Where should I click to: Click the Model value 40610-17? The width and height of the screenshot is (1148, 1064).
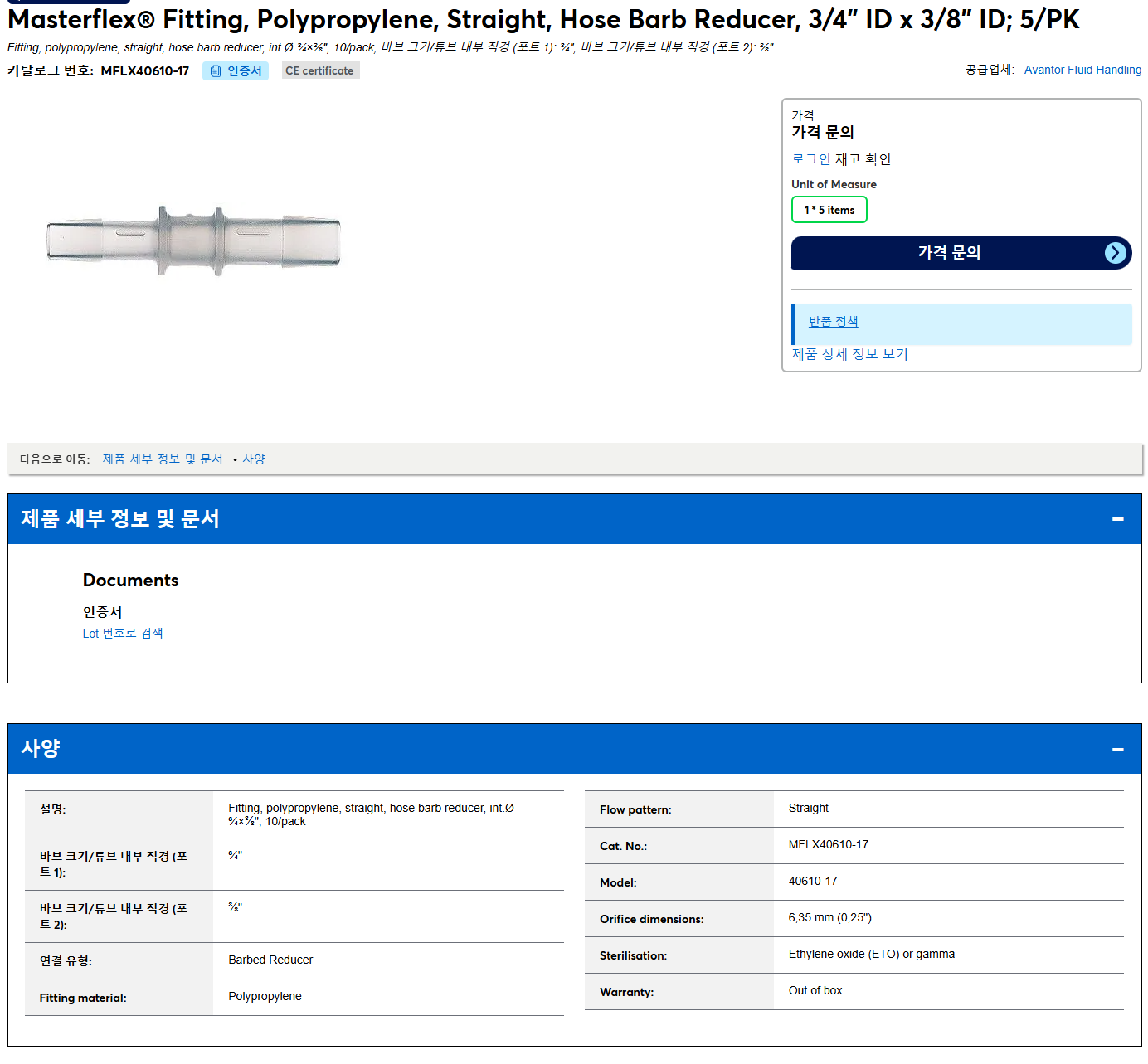(812, 882)
